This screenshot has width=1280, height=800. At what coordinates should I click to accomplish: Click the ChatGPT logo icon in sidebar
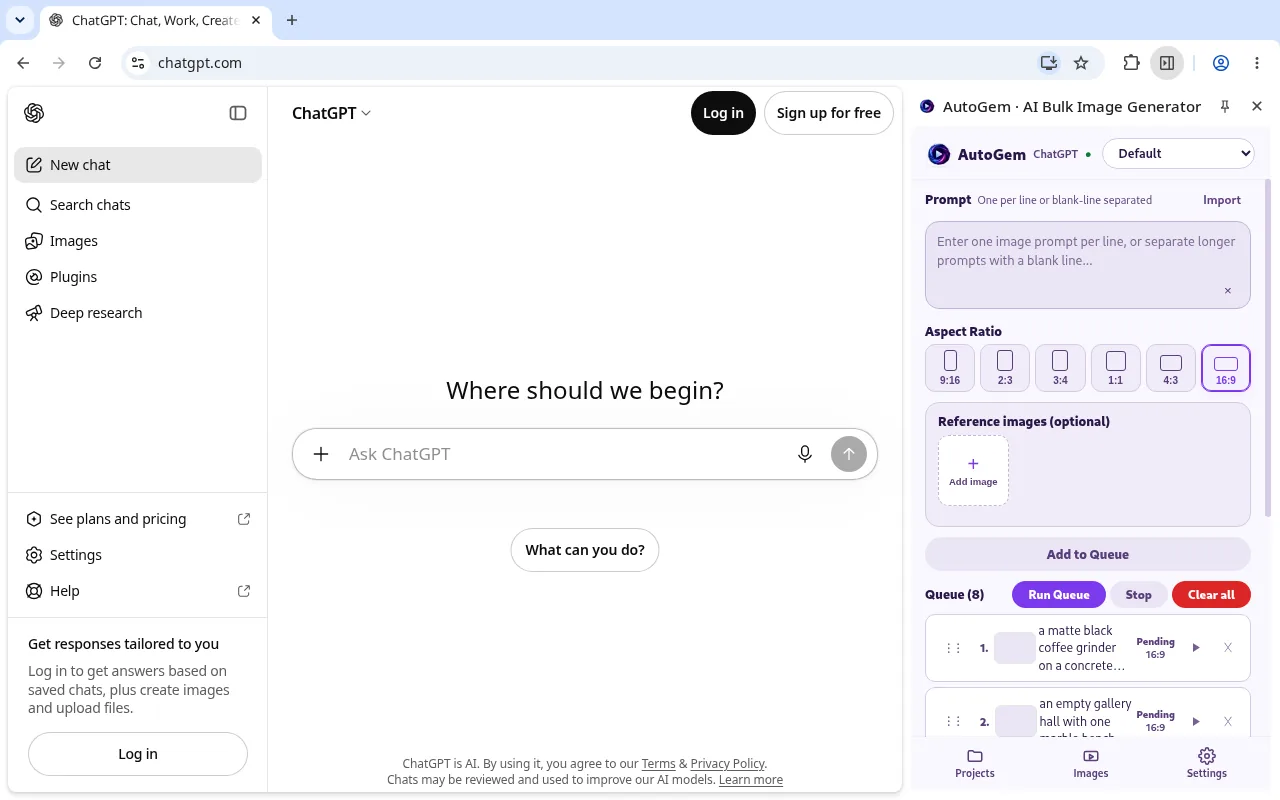tap(34, 113)
